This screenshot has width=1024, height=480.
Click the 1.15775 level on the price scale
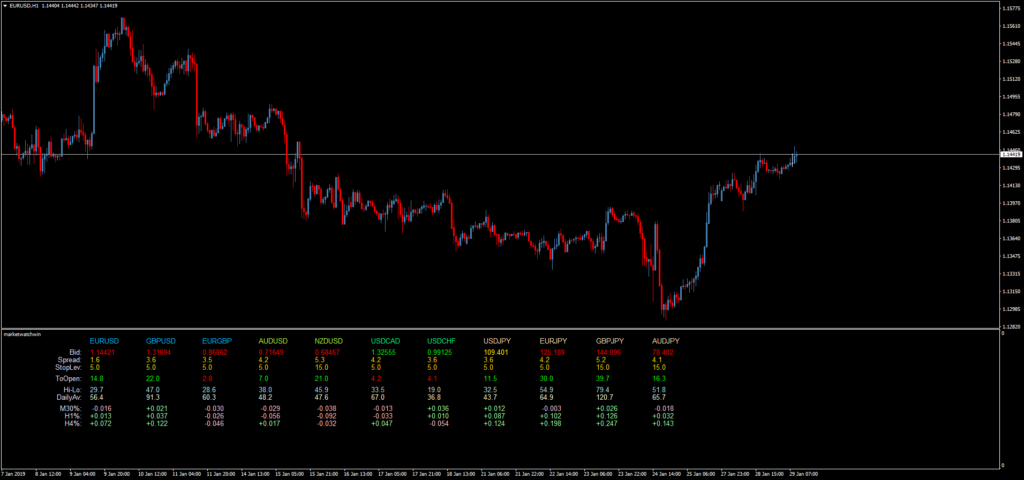pyautogui.click(x=1011, y=9)
